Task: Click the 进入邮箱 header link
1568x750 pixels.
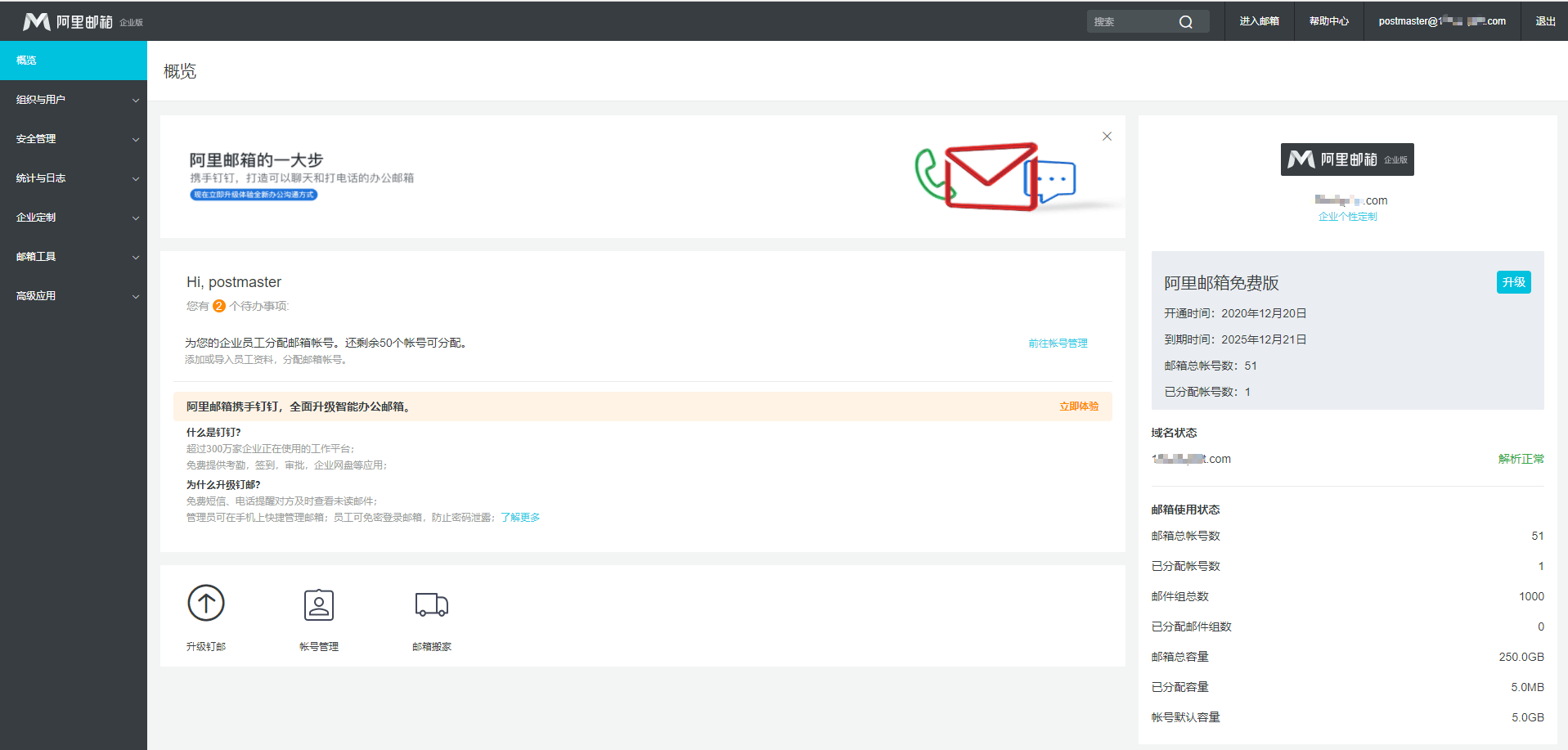Action: tap(1259, 21)
